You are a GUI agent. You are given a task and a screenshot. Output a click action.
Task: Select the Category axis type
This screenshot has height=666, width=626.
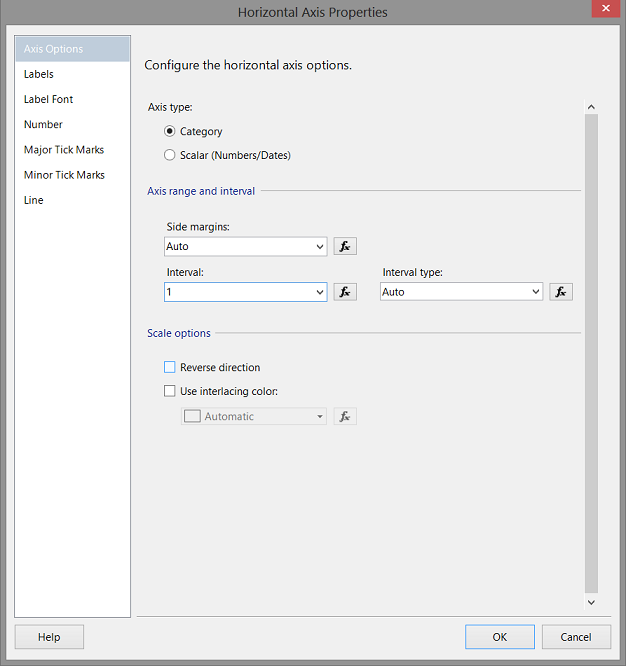tap(170, 131)
